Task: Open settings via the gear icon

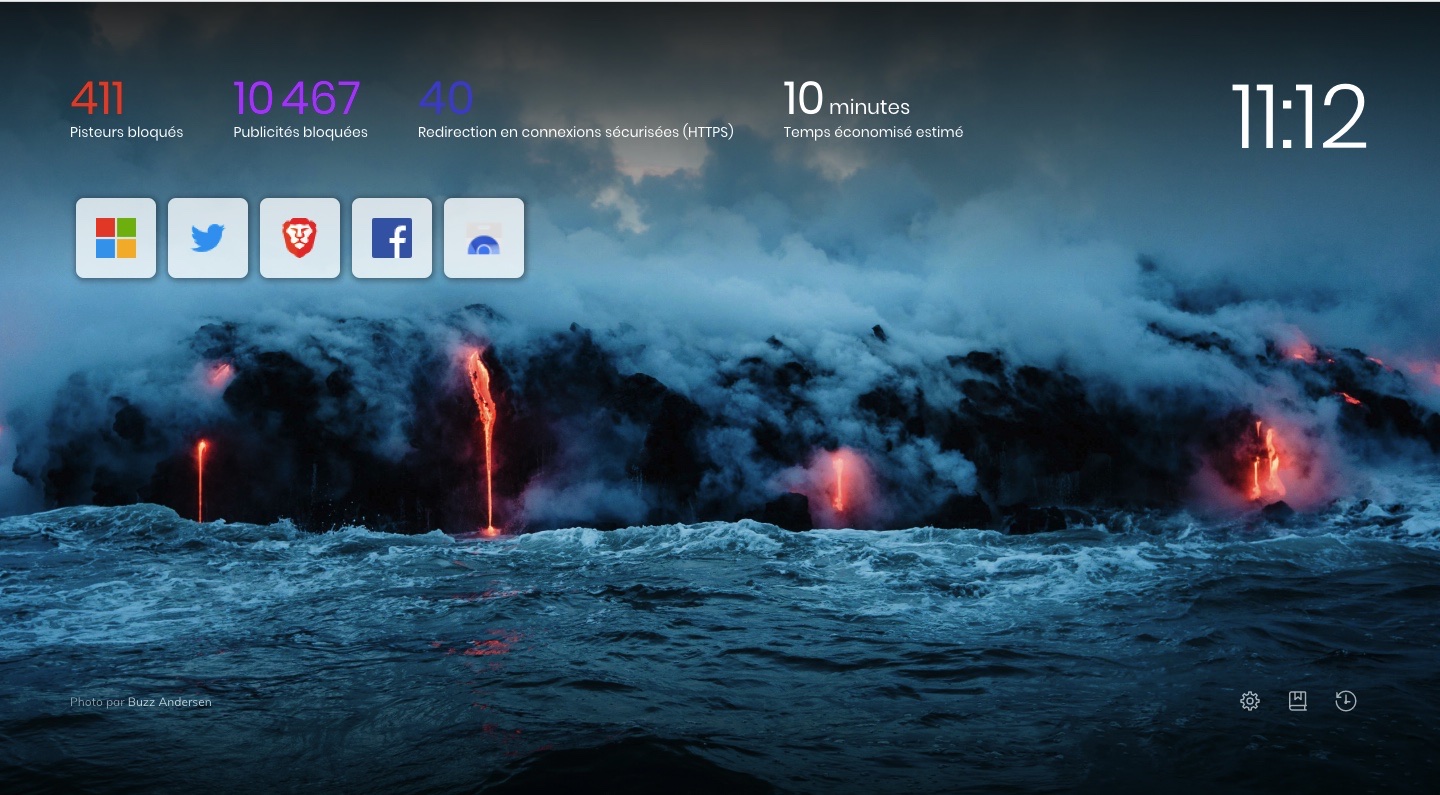Action: 1249,701
